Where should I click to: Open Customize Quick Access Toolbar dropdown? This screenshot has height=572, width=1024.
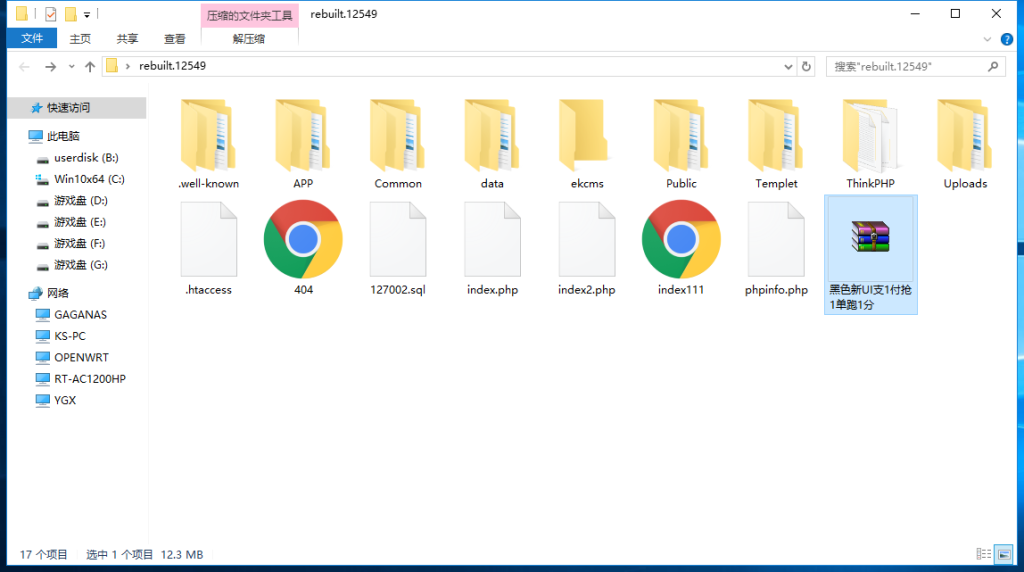87,14
